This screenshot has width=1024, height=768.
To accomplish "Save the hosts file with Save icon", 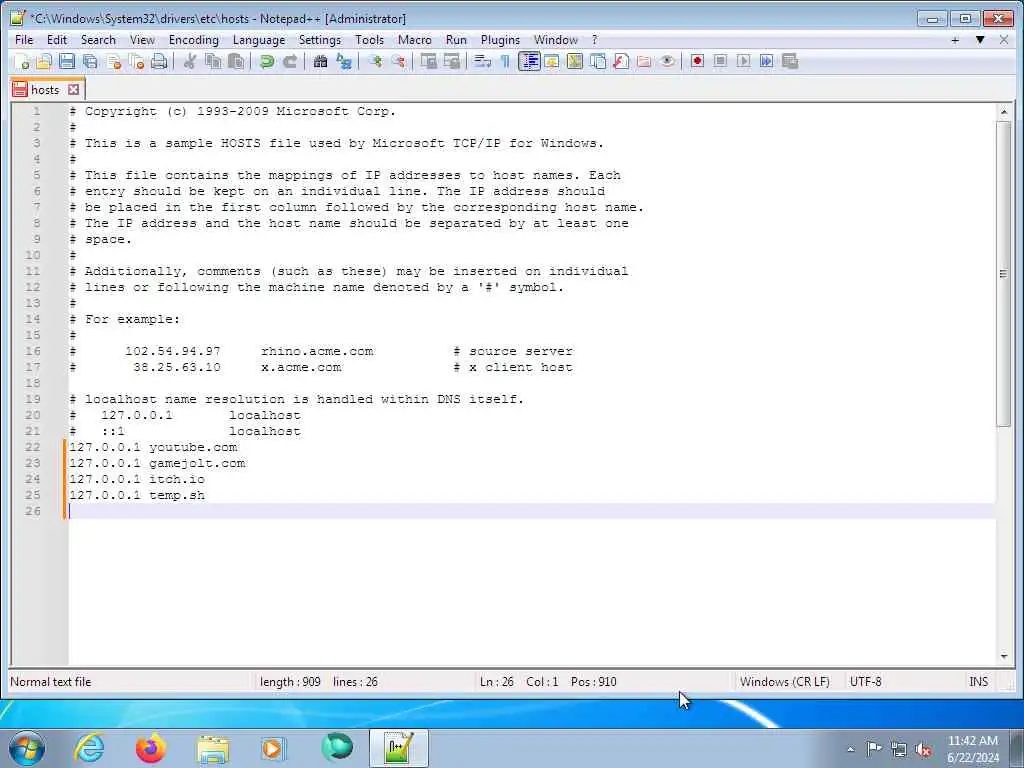I will pos(67,61).
